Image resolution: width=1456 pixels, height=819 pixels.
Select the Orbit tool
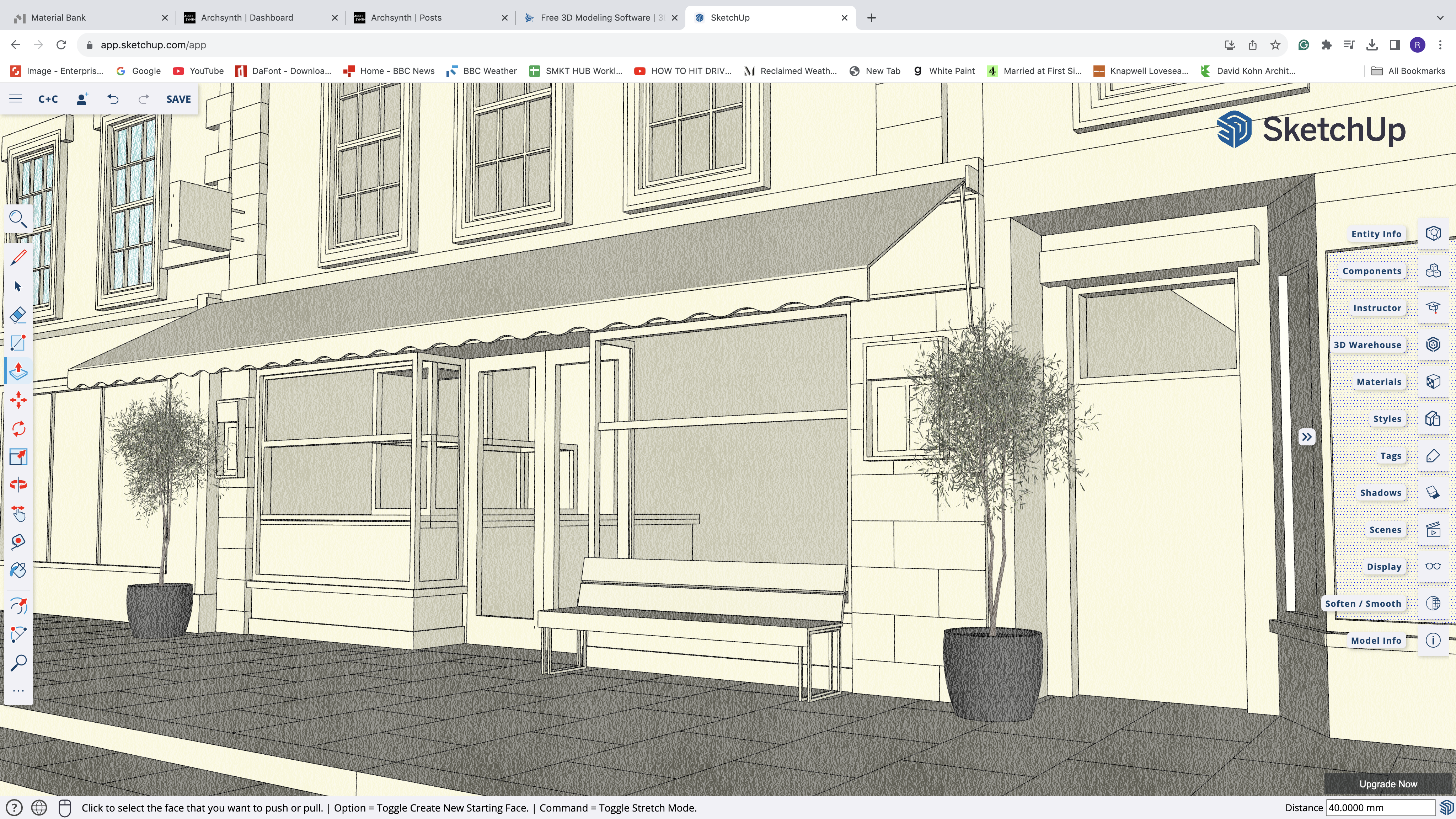[18, 485]
